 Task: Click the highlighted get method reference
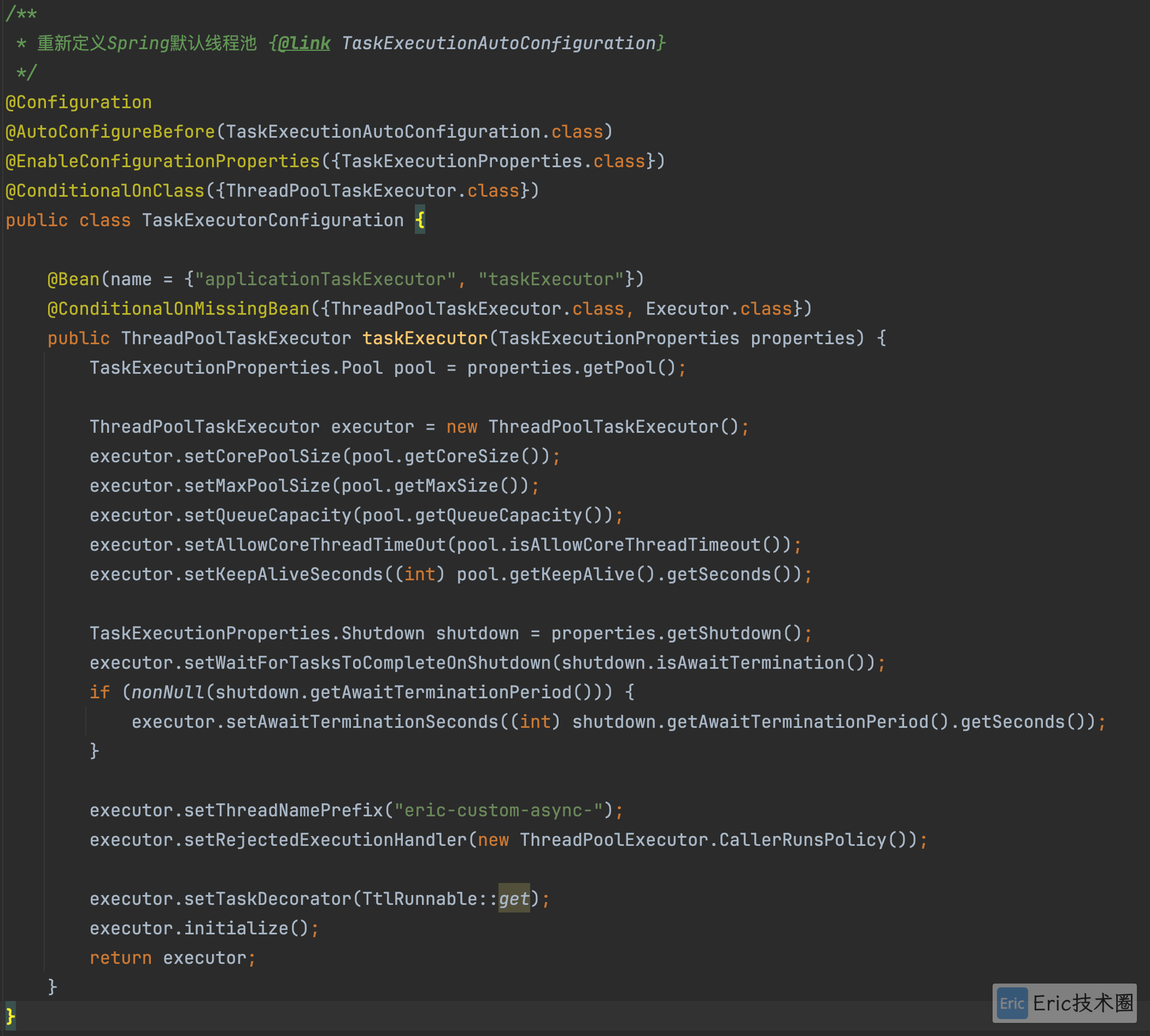(x=514, y=899)
